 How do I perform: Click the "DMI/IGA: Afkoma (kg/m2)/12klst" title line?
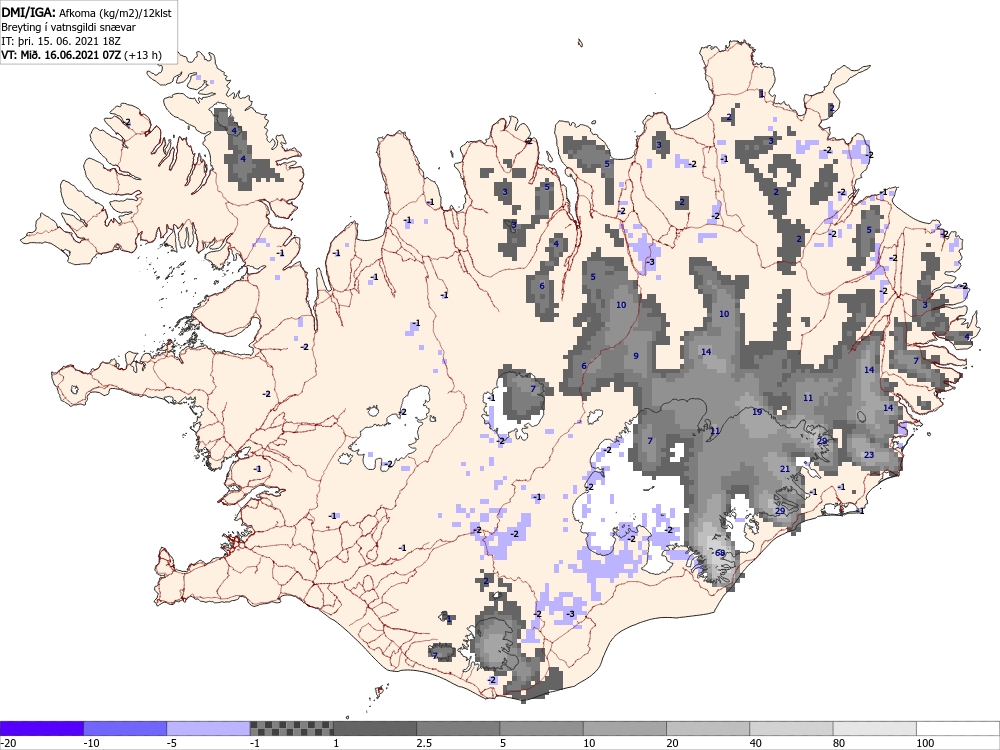coord(86,13)
